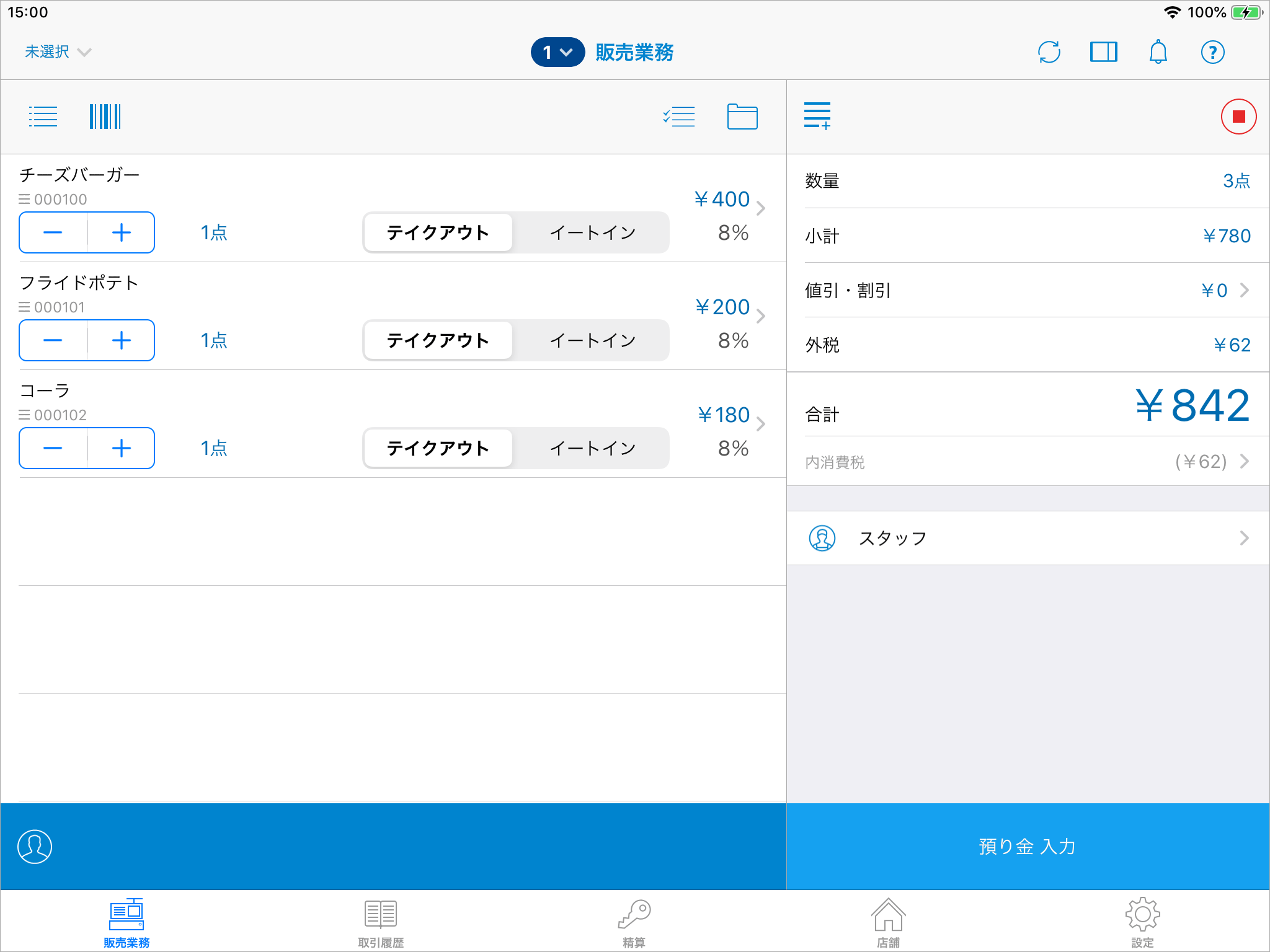Screen dimensions: 1270x952
Task: Open the product list icon
Action: [x=43, y=117]
